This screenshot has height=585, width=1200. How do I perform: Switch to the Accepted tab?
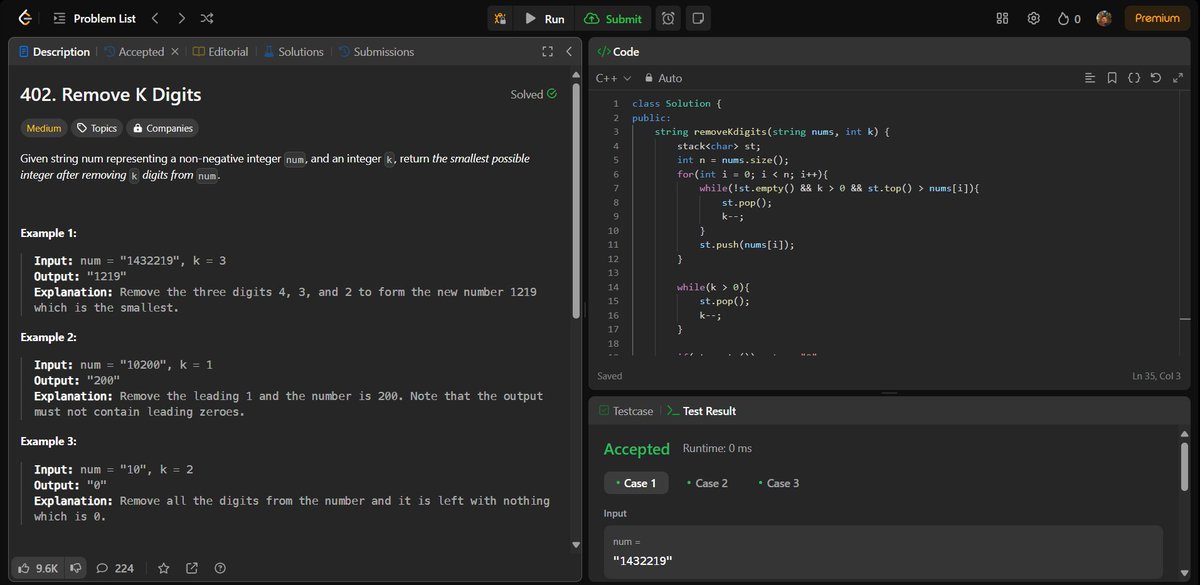click(134, 52)
